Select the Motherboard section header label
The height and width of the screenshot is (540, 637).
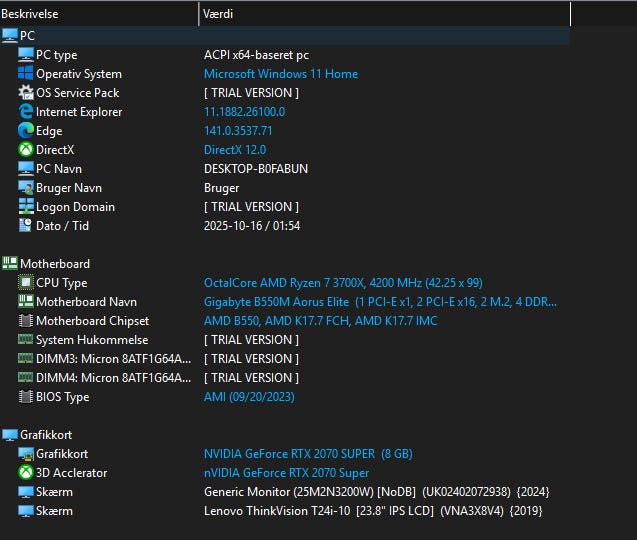point(55,264)
